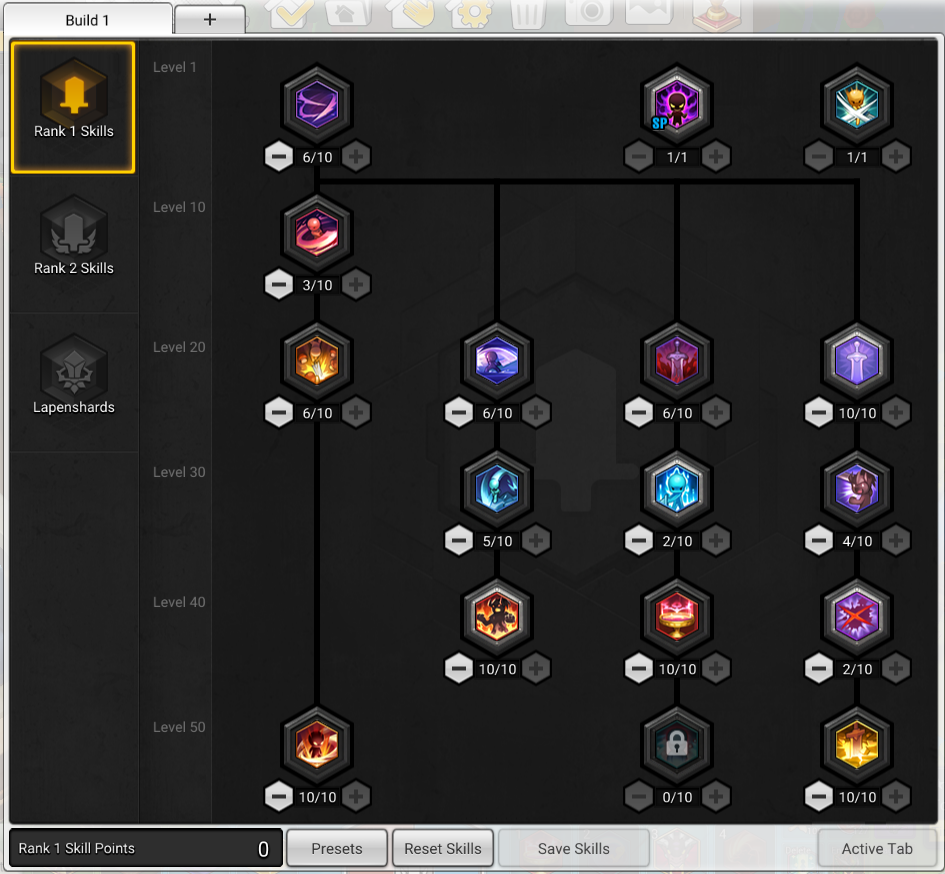Increase the Level 30 skill at 4/10
Viewport: 945px width, 874px height.
point(896,541)
